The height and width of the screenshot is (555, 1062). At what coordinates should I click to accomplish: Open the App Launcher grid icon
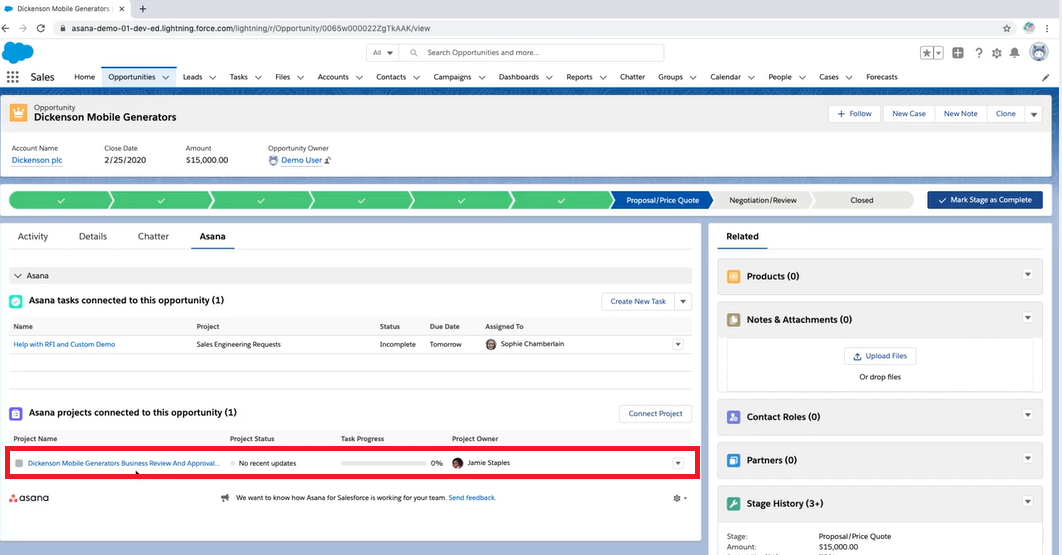pos(12,77)
